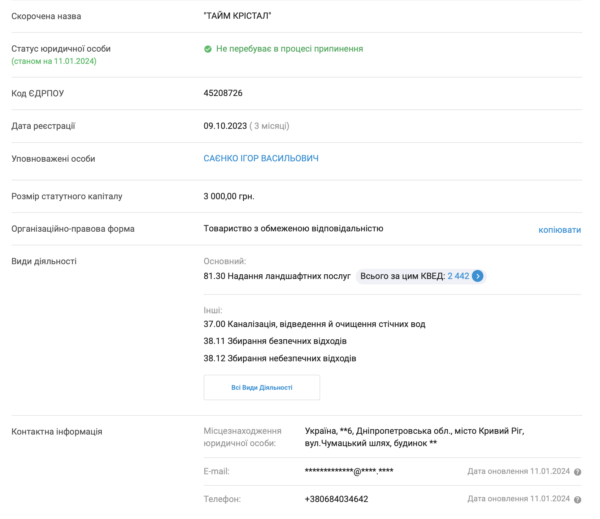Click the blue arrow icon beside 2 442
The height and width of the screenshot is (519, 600).
pyautogui.click(x=478, y=275)
